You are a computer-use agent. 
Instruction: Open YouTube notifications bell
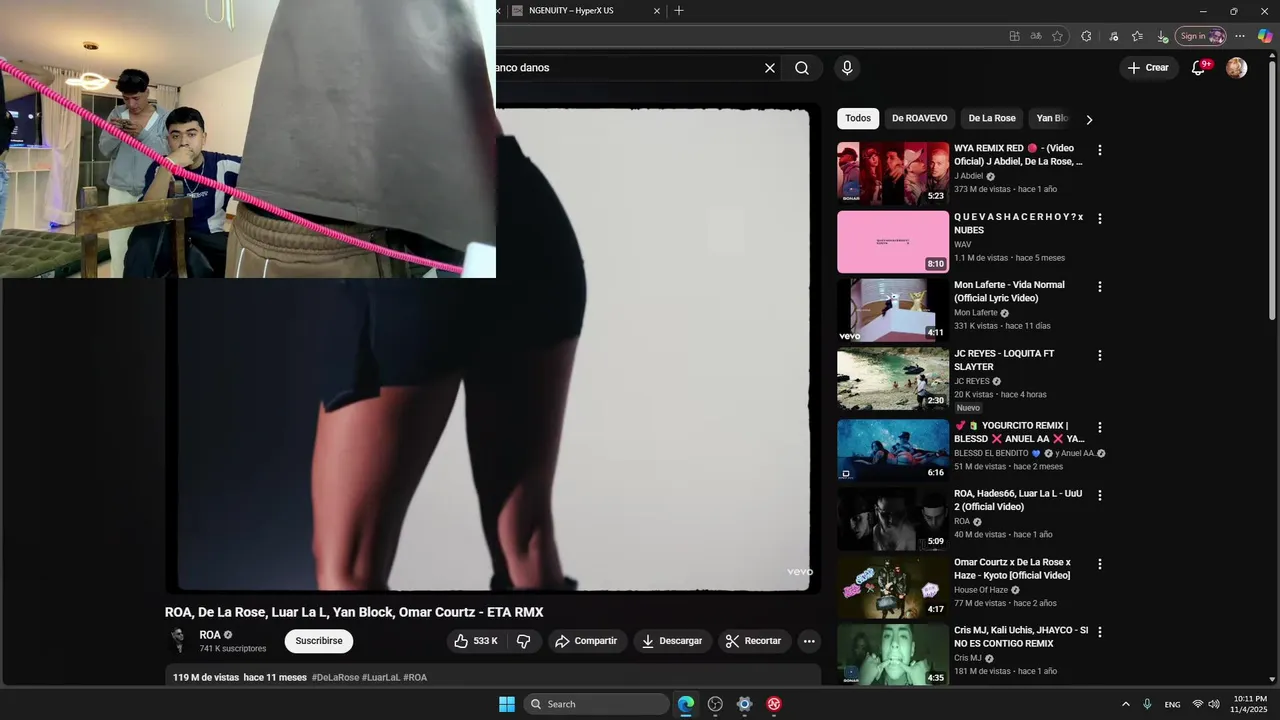(x=1198, y=68)
